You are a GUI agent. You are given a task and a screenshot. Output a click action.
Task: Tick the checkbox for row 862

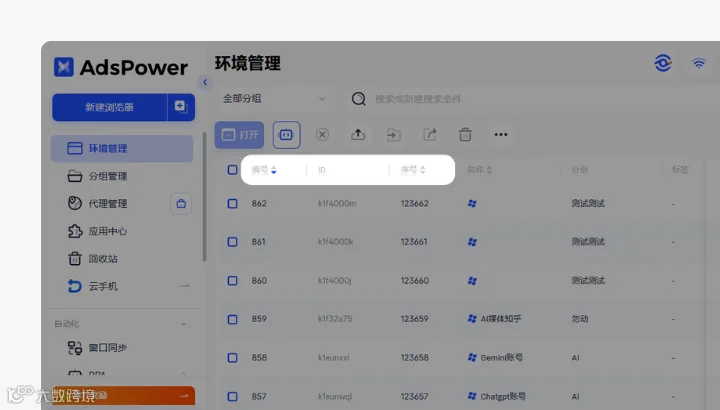(232, 203)
